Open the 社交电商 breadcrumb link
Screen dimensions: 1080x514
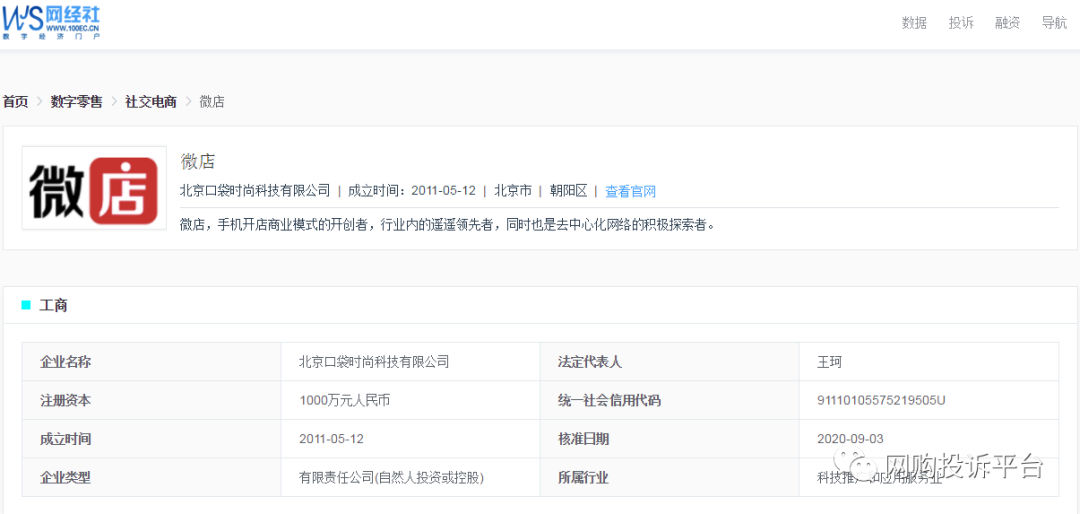point(151,102)
